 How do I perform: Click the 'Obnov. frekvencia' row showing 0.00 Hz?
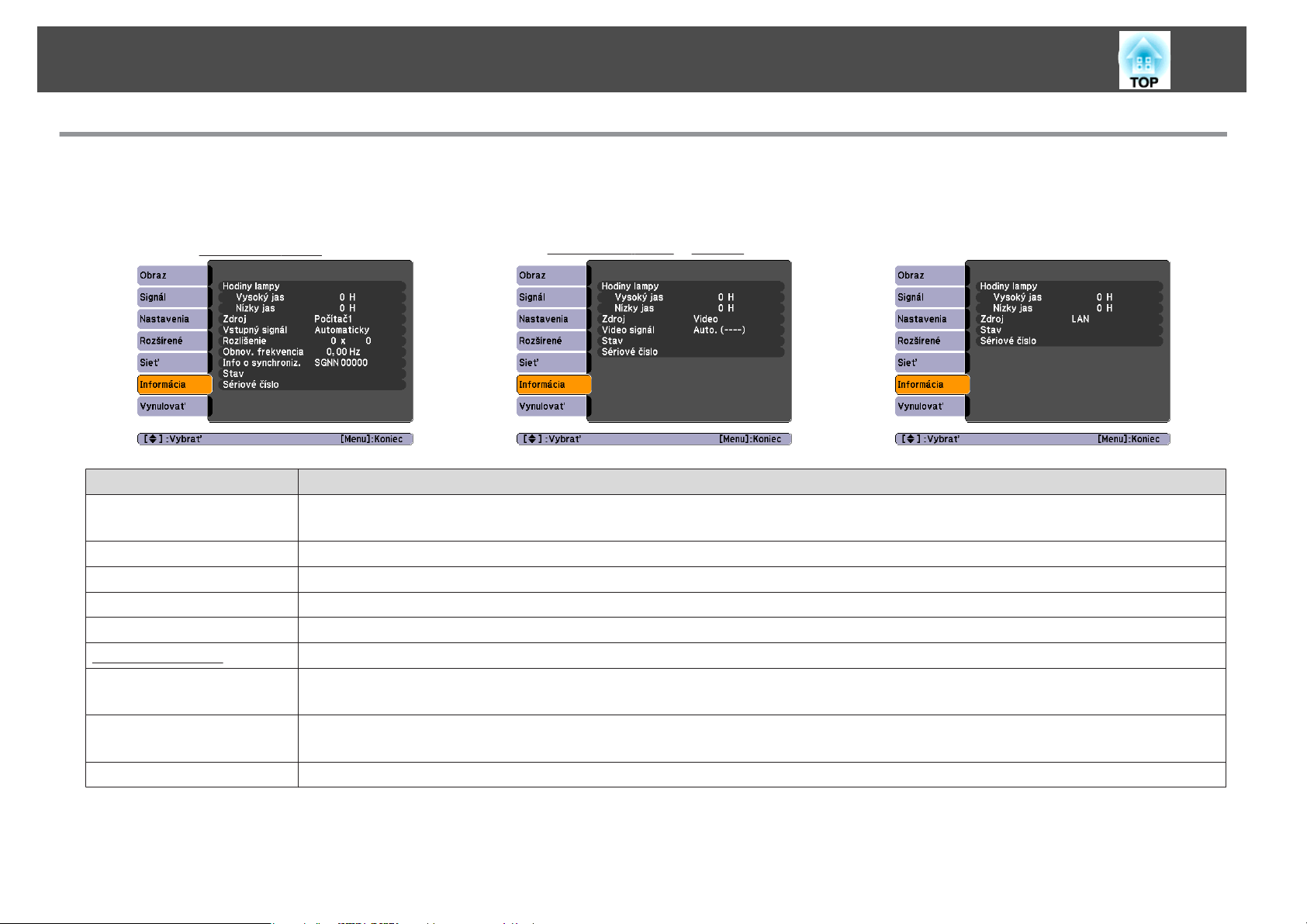click(311, 351)
